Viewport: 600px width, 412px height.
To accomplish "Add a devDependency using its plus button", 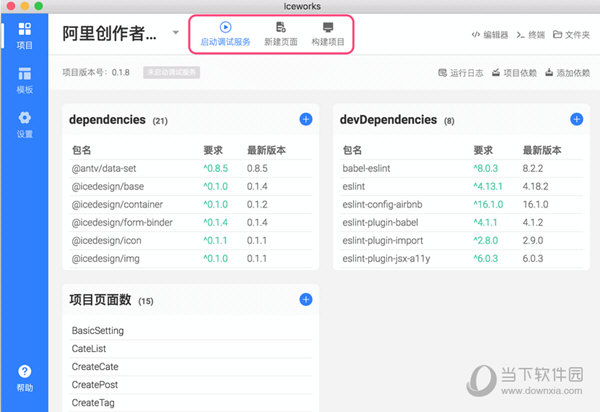I will click(x=577, y=119).
